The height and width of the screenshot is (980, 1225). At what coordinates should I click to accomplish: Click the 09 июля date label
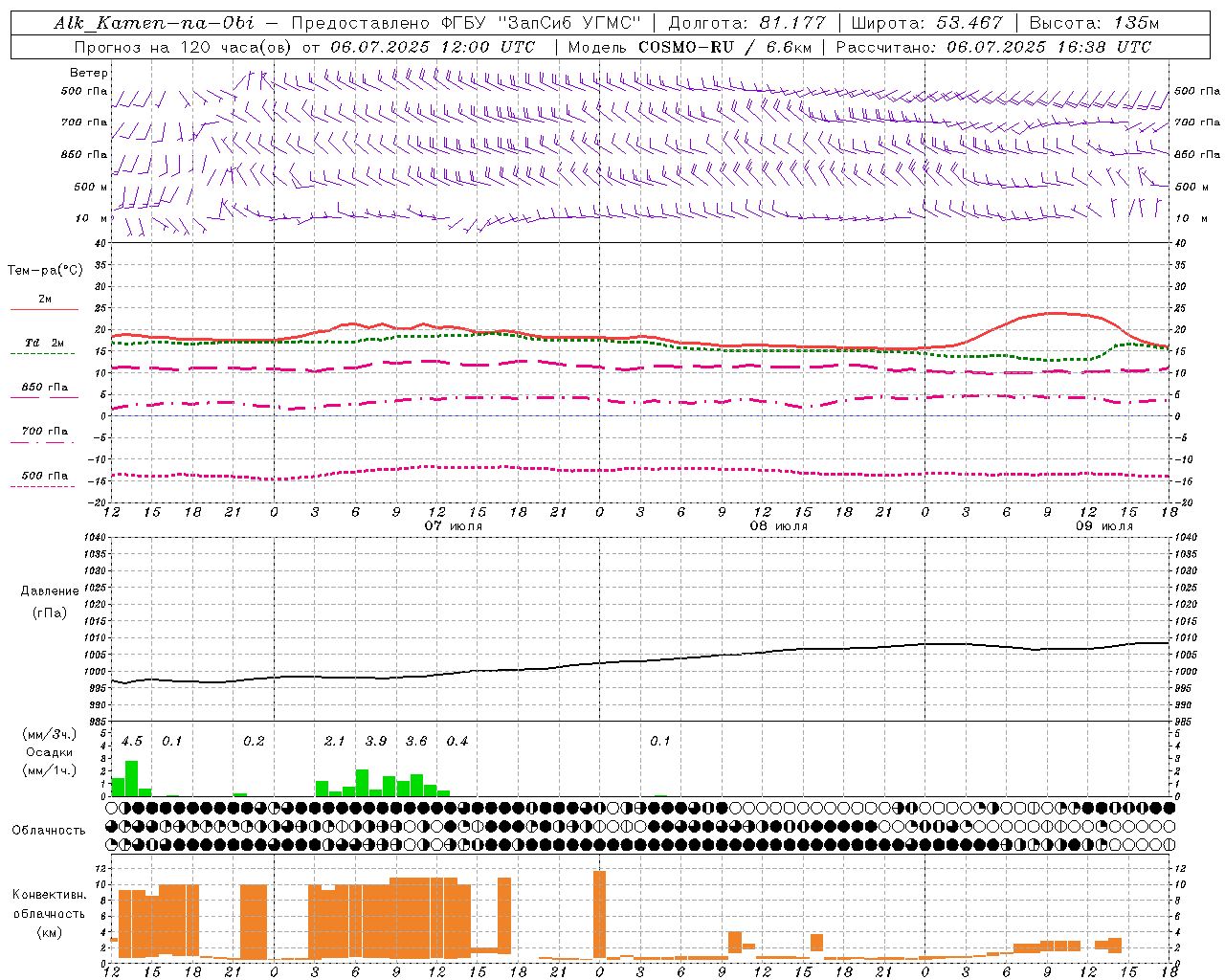[x=1103, y=526]
